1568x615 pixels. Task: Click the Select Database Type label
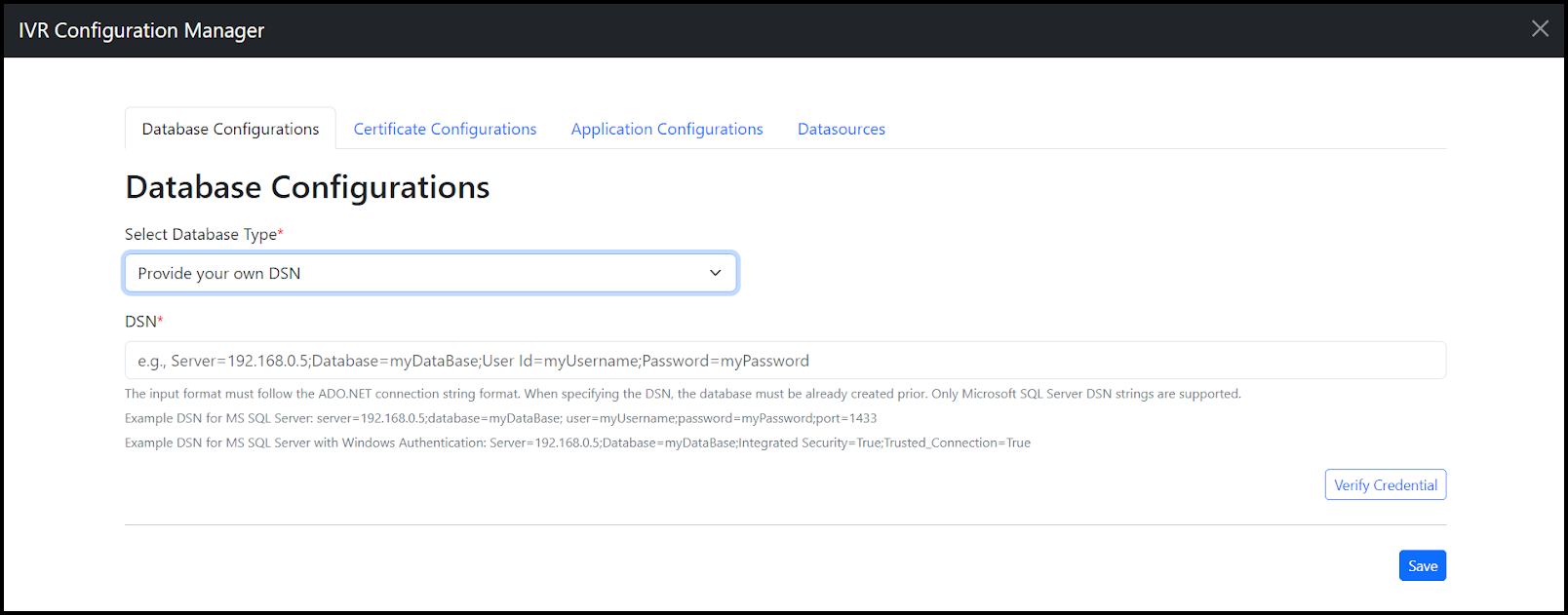200,234
